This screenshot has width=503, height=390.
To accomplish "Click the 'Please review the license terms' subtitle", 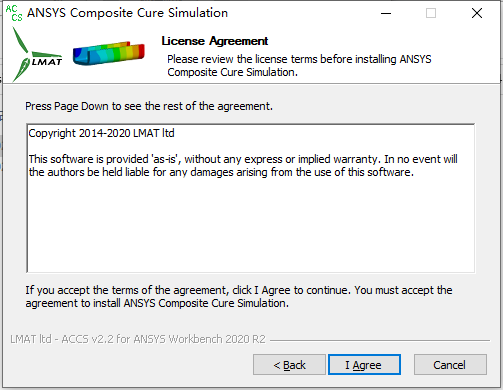I will point(299,66).
